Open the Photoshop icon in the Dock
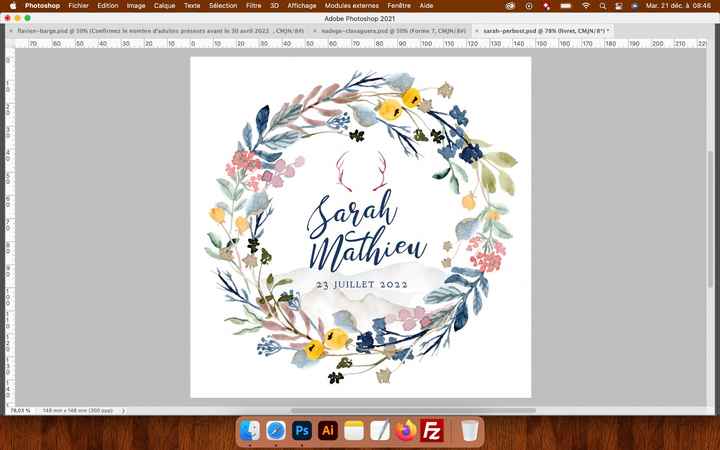Screen dimensions: 720x450 tap(301, 431)
